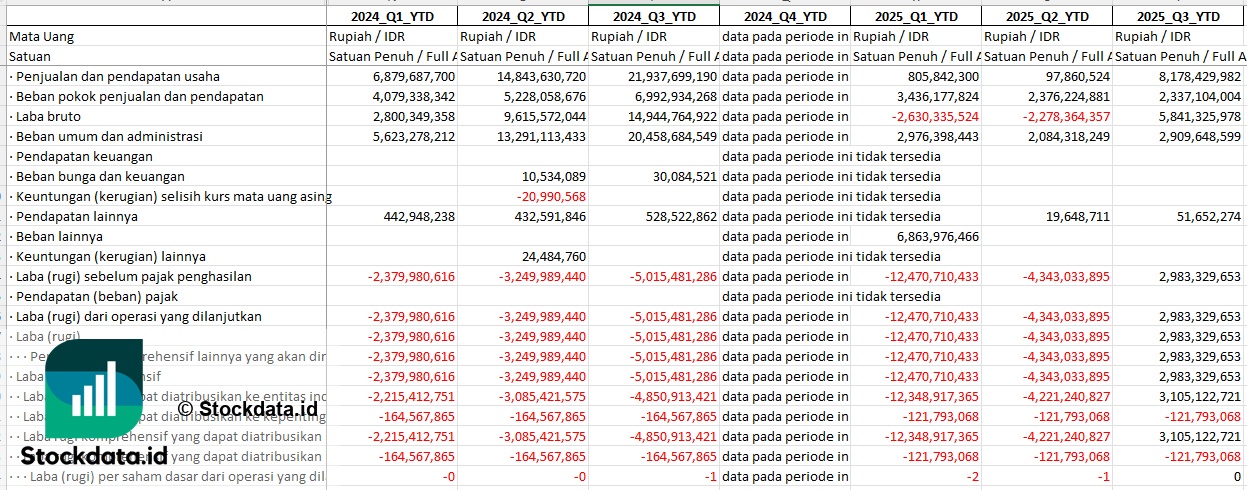The image size is (1247, 490).
Task: Click the Pendapatan lainnya value 51,652,274
Action: (1205, 216)
